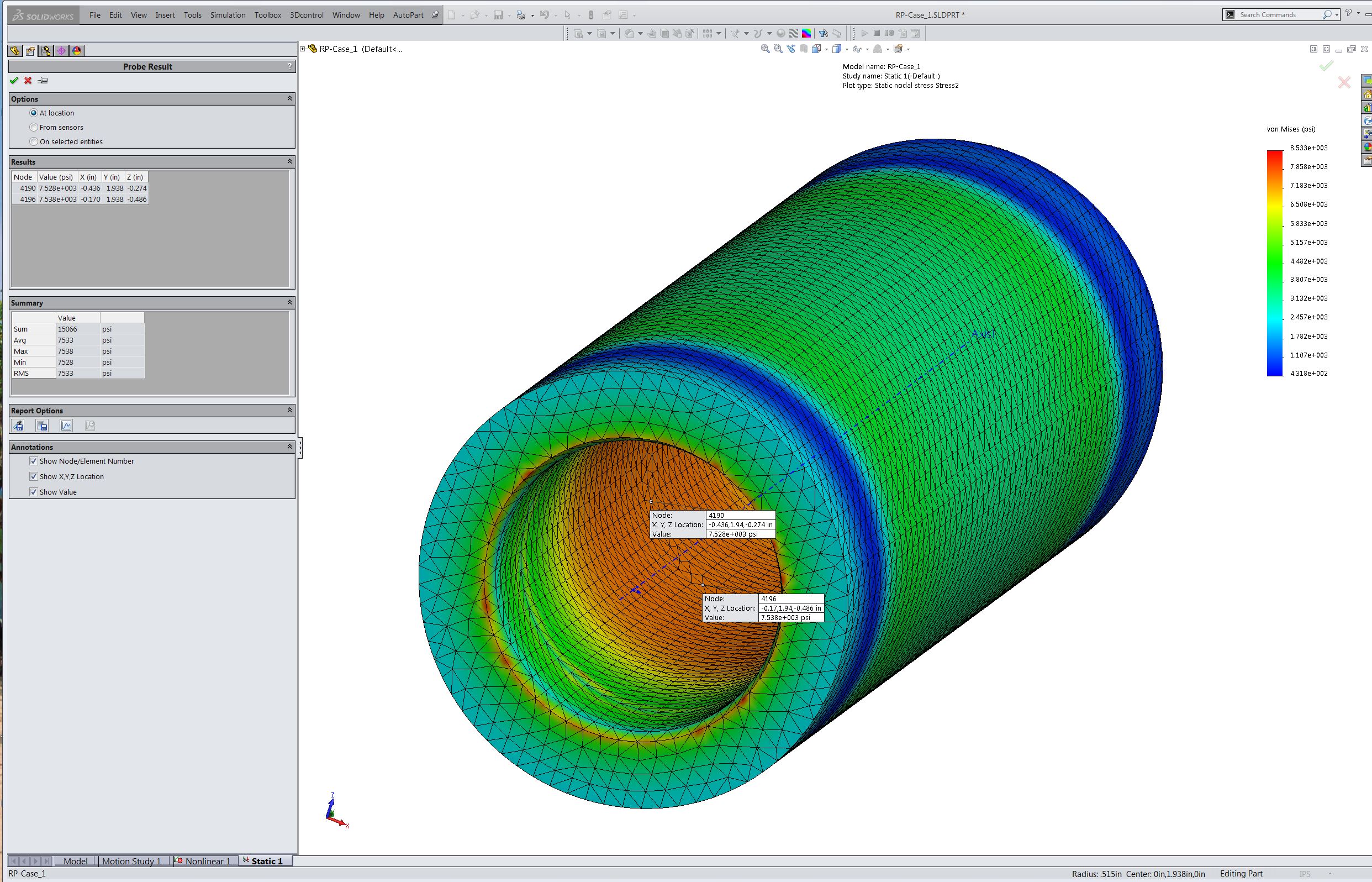Click the IPS unit system in status bar
This screenshot has height=882, width=1372.
coord(1305,873)
